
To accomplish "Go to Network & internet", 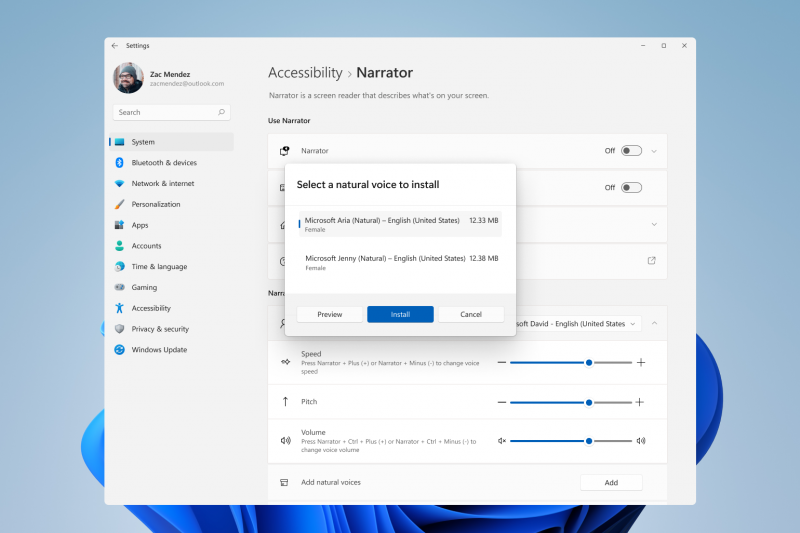I will (x=171, y=184).
